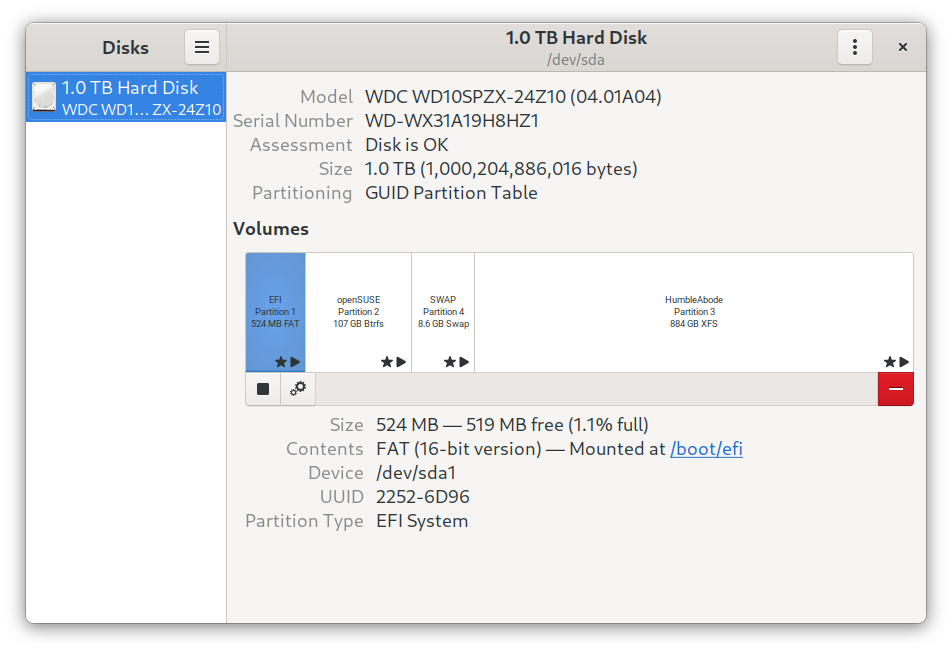
Task: Click the star icon in EFI partition
Action: [x=281, y=362]
